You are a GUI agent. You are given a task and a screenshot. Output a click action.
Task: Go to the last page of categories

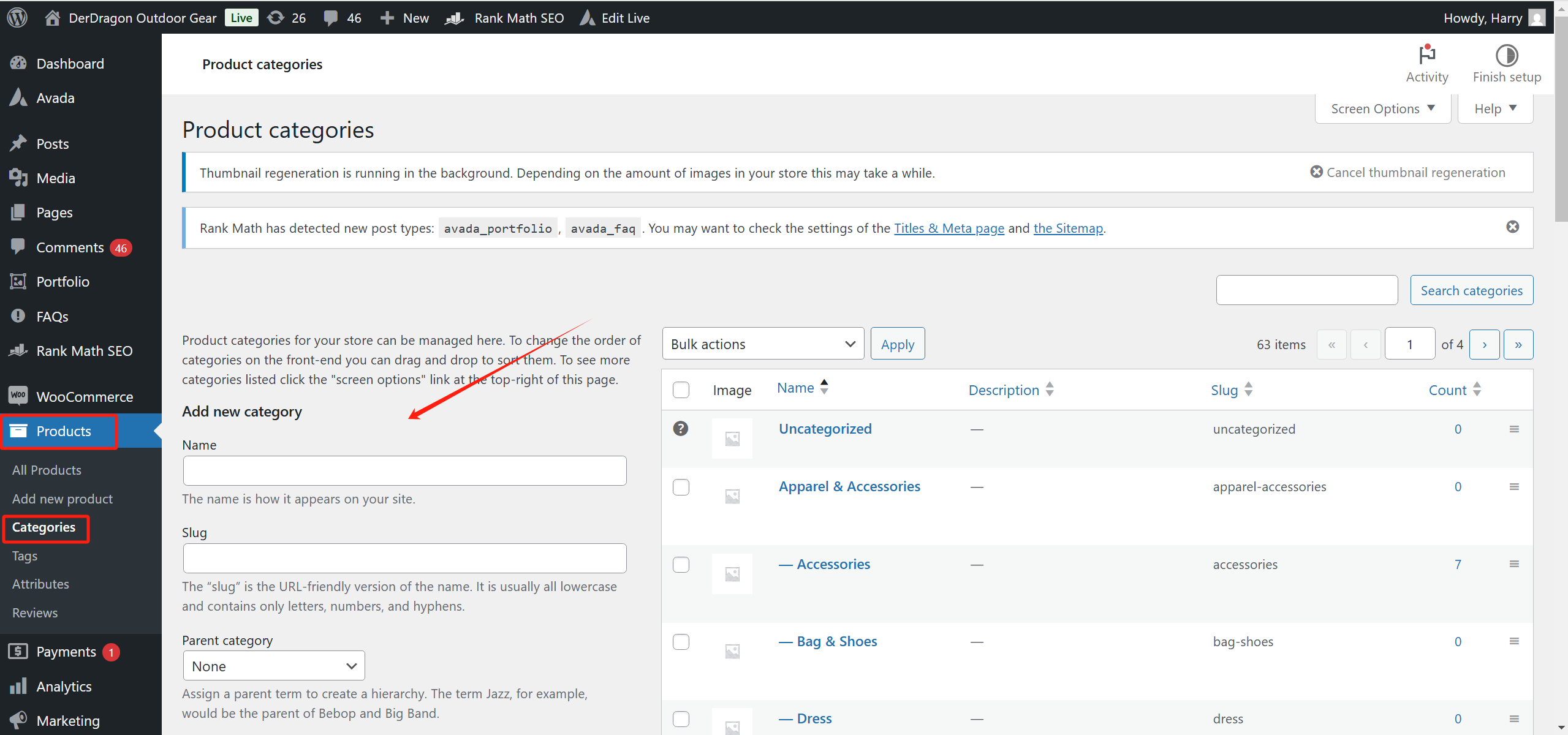pyautogui.click(x=1518, y=345)
